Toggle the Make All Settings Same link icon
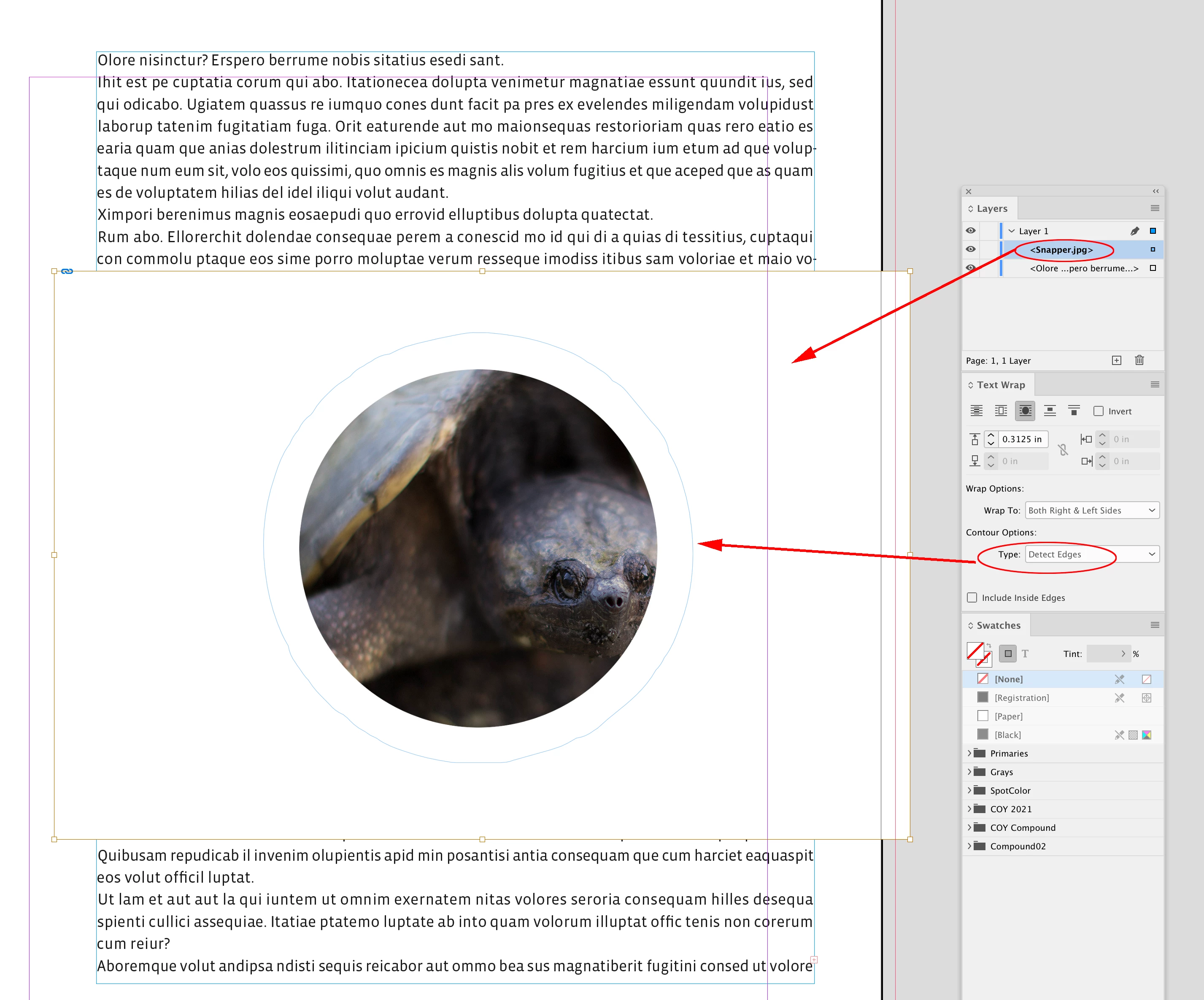 coord(1064,450)
